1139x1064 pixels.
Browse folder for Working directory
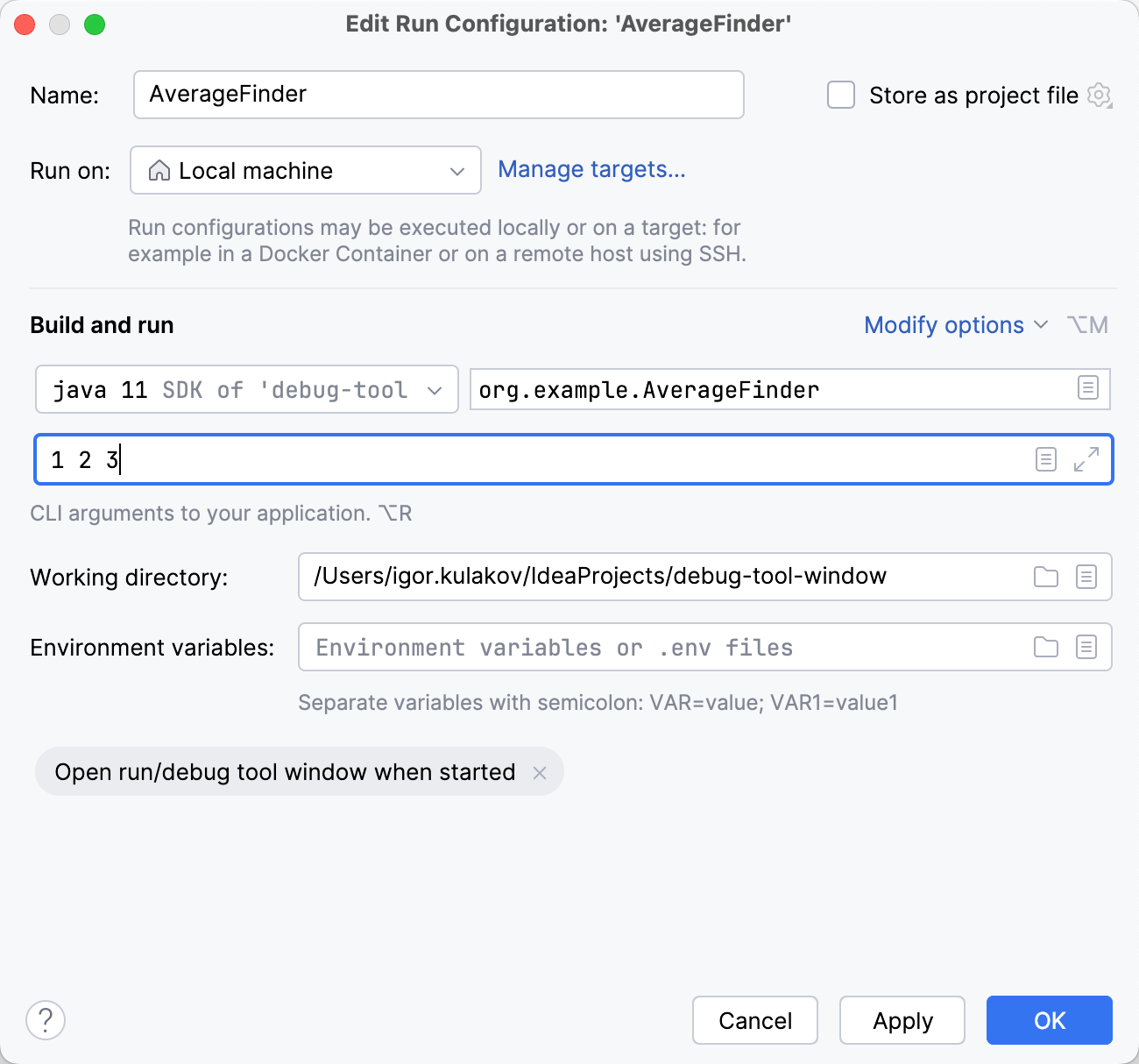pyautogui.click(x=1045, y=577)
